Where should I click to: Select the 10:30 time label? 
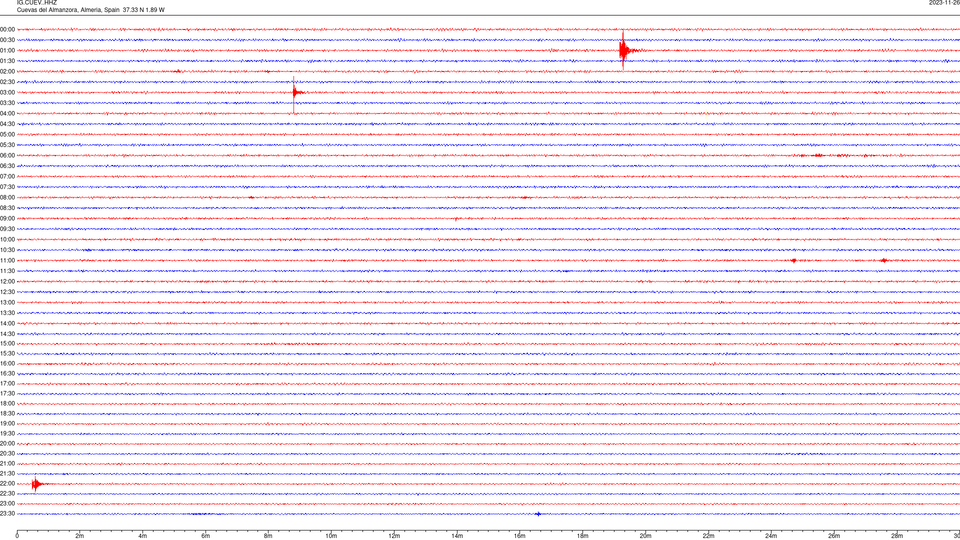[x=7, y=250]
